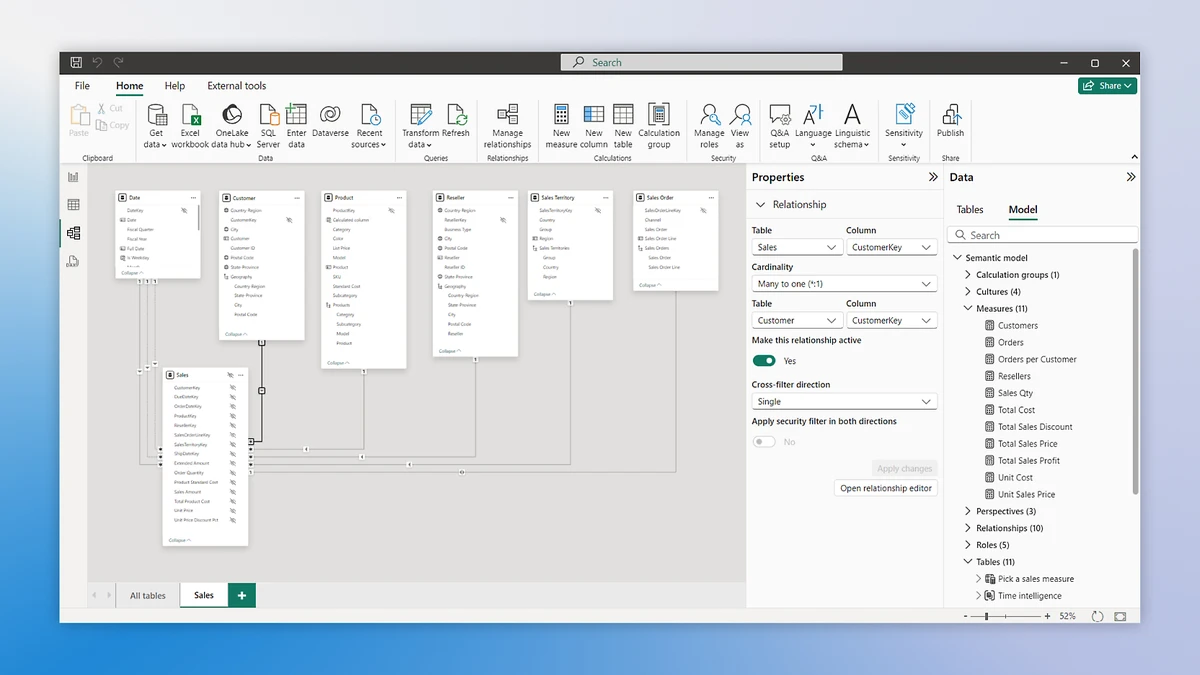Click the title bar Search field
Viewport: 1200px width, 675px height.
(x=701, y=62)
